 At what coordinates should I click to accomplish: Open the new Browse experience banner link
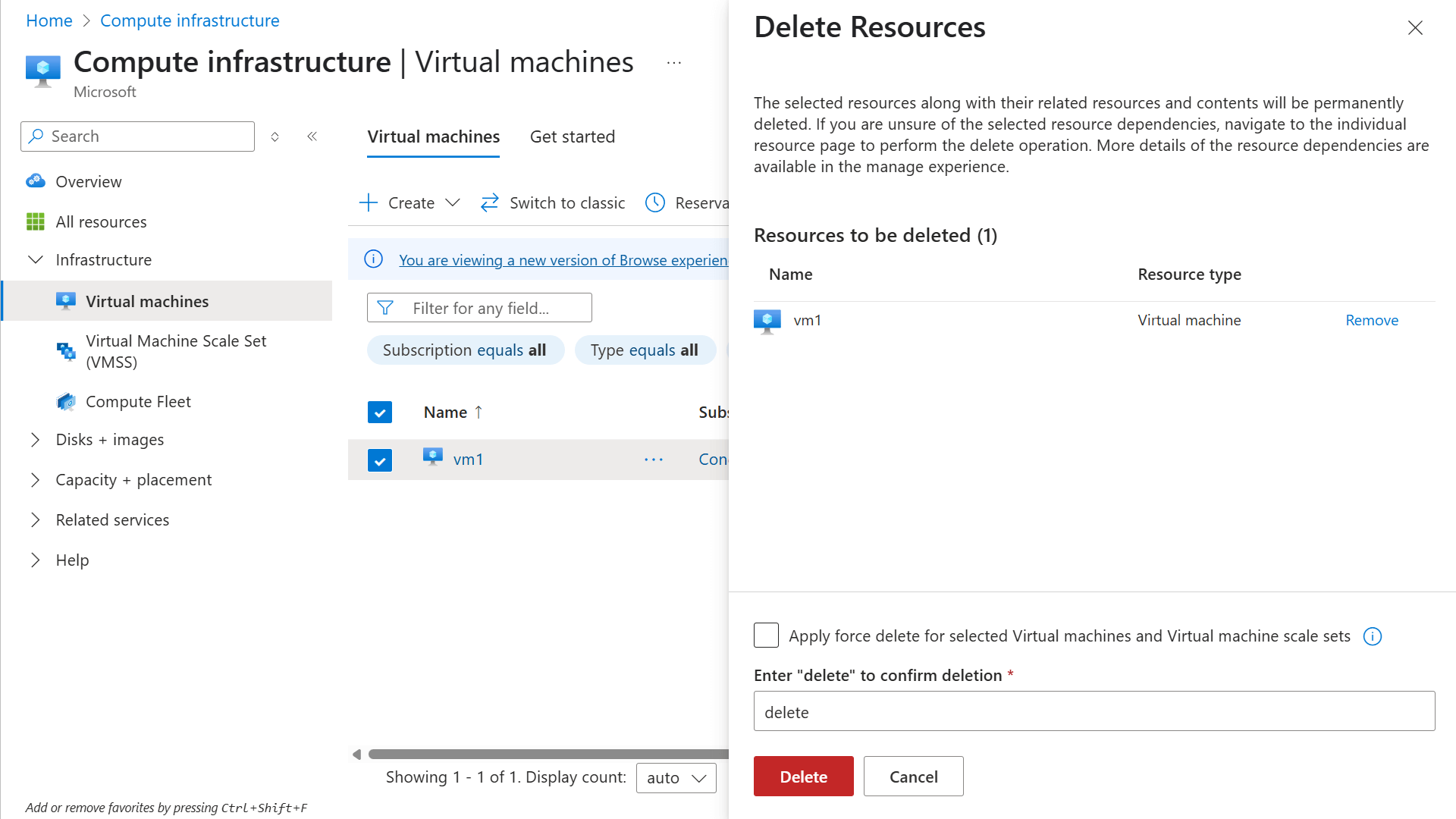[x=563, y=260]
